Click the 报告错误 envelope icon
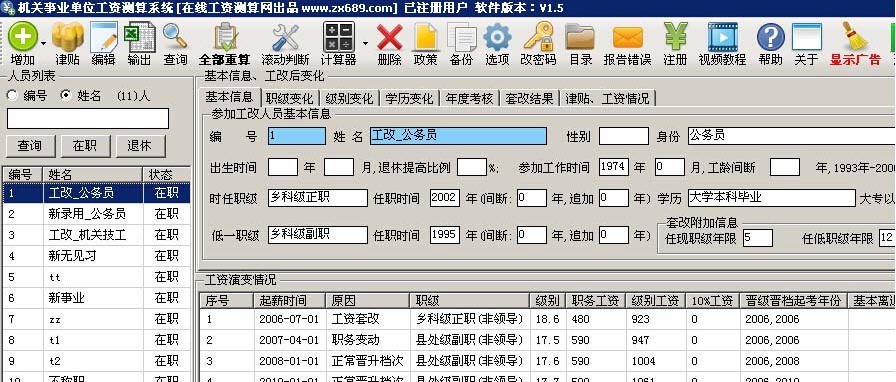896x382 pixels. (x=627, y=37)
